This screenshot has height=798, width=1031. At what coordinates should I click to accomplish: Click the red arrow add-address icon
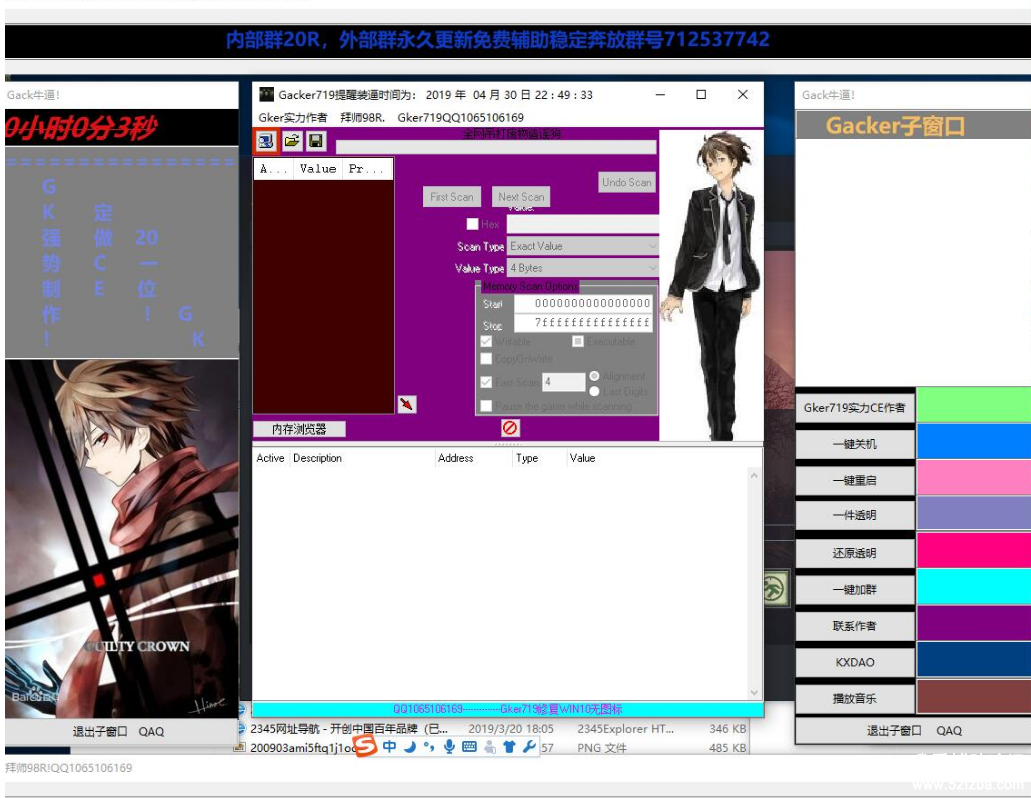tap(407, 404)
